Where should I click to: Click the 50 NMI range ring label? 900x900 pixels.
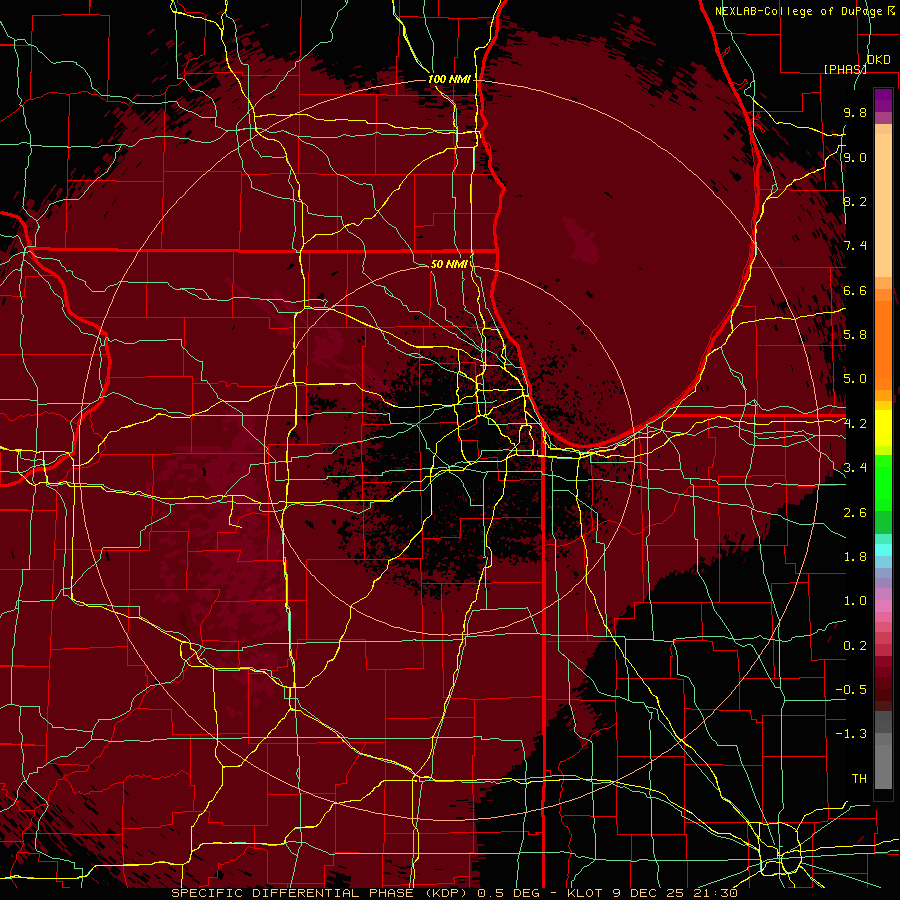pyautogui.click(x=449, y=264)
